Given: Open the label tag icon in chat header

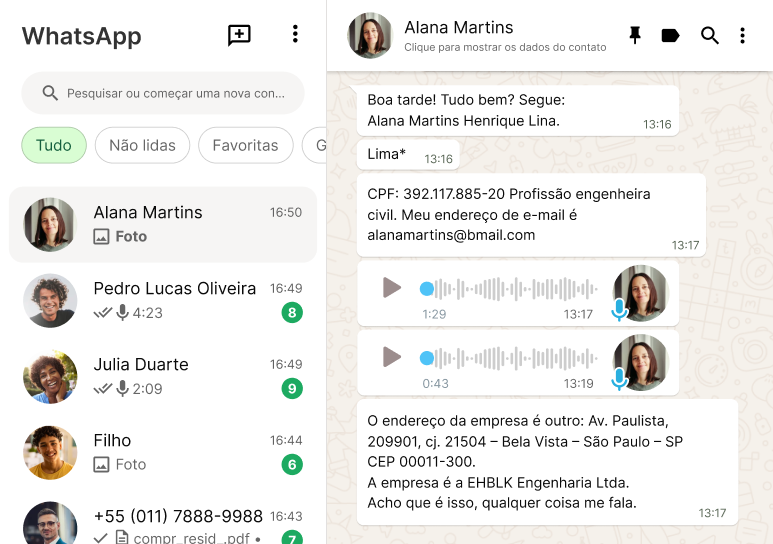Looking at the screenshot, I should click(670, 36).
